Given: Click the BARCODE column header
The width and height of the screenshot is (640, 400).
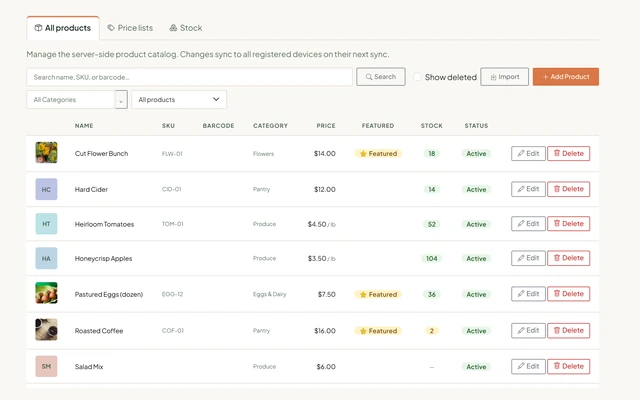Looking at the screenshot, I should 218,126.
